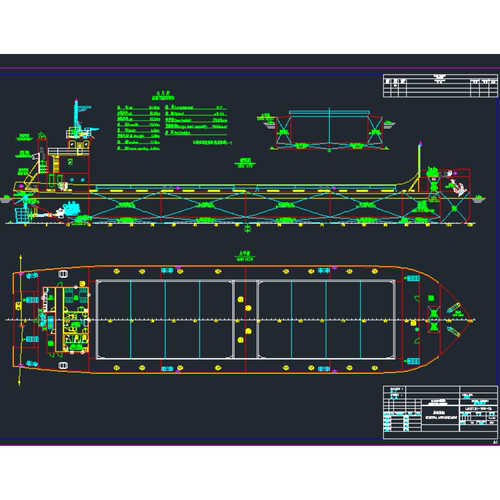Select the aft cargo hatch in deck plan
The image size is (500, 500).
pos(165,320)
